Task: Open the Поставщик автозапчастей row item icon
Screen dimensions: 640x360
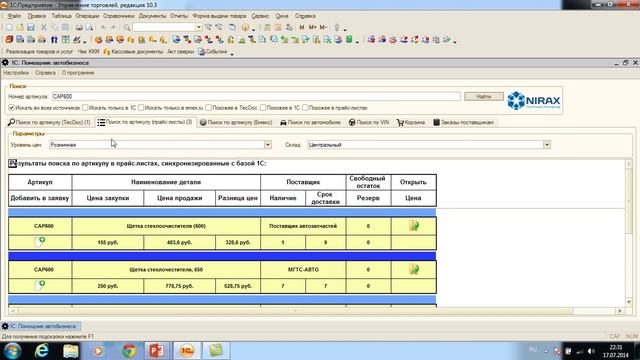Action: pyautogui.click(x=413, y=226)
